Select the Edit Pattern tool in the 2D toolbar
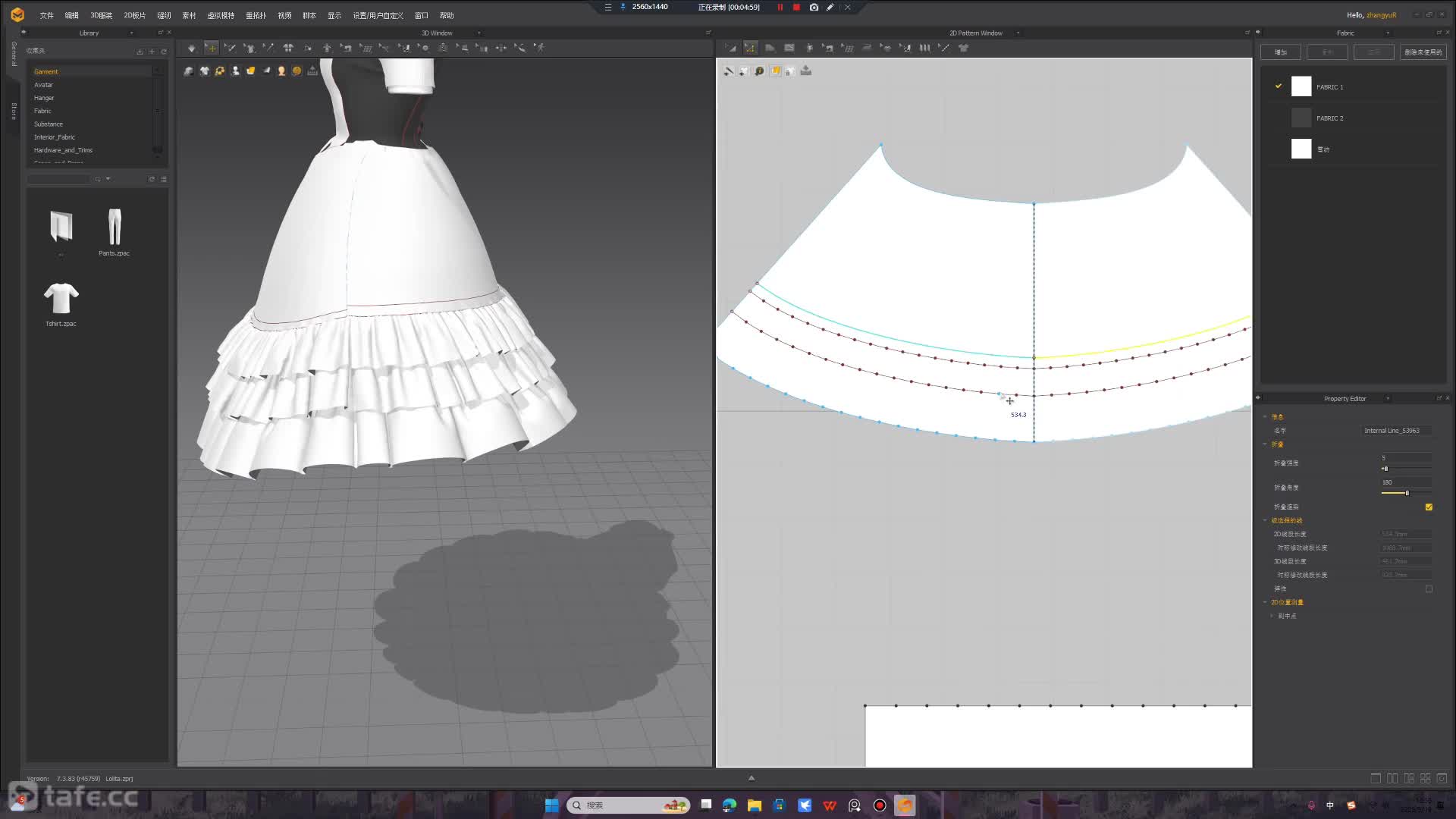This screenshot has width=1456, height=819. pos(731,48)
